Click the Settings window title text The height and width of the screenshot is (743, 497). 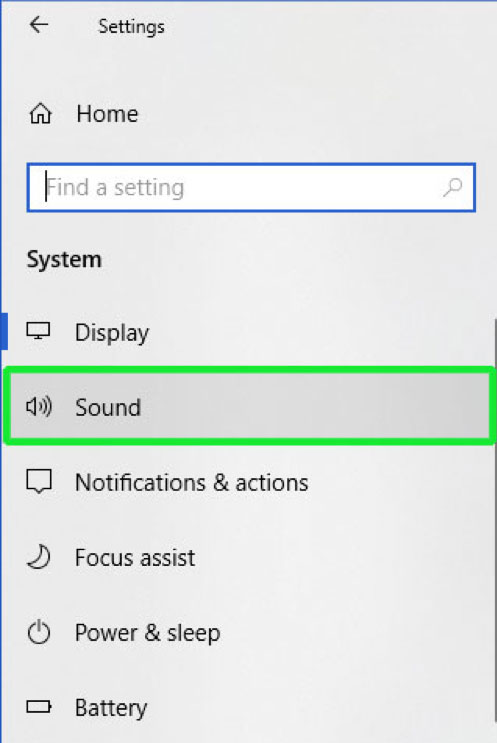click(x=131, y=27)
